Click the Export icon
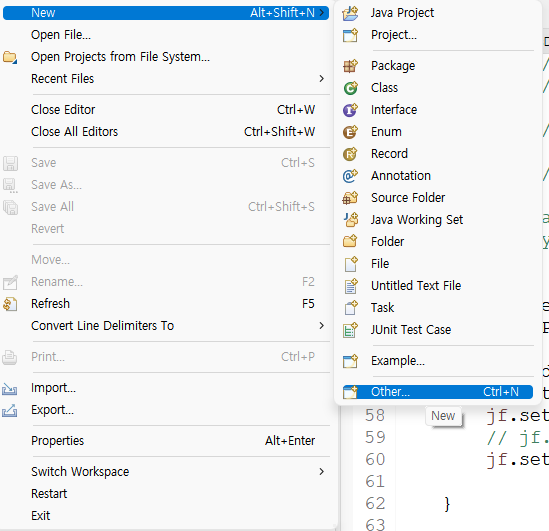This screenshot has width=549, height=531. (x=10, y=410)
